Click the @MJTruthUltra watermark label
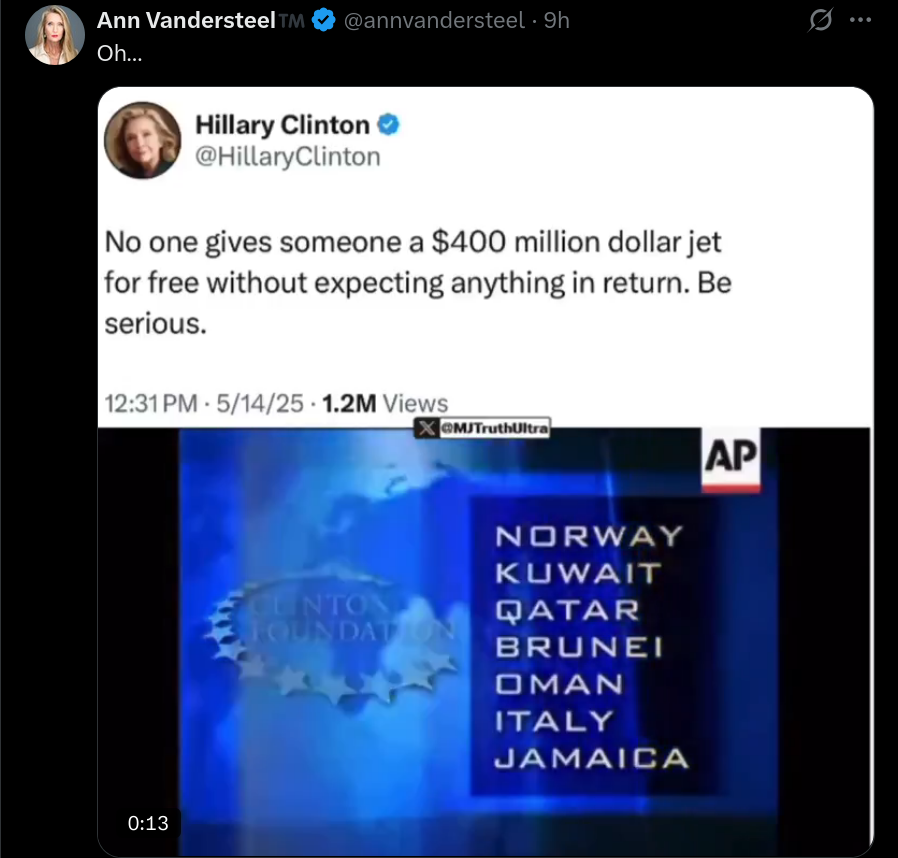Viewport: 898px width, 858px height. coord(494,428)
